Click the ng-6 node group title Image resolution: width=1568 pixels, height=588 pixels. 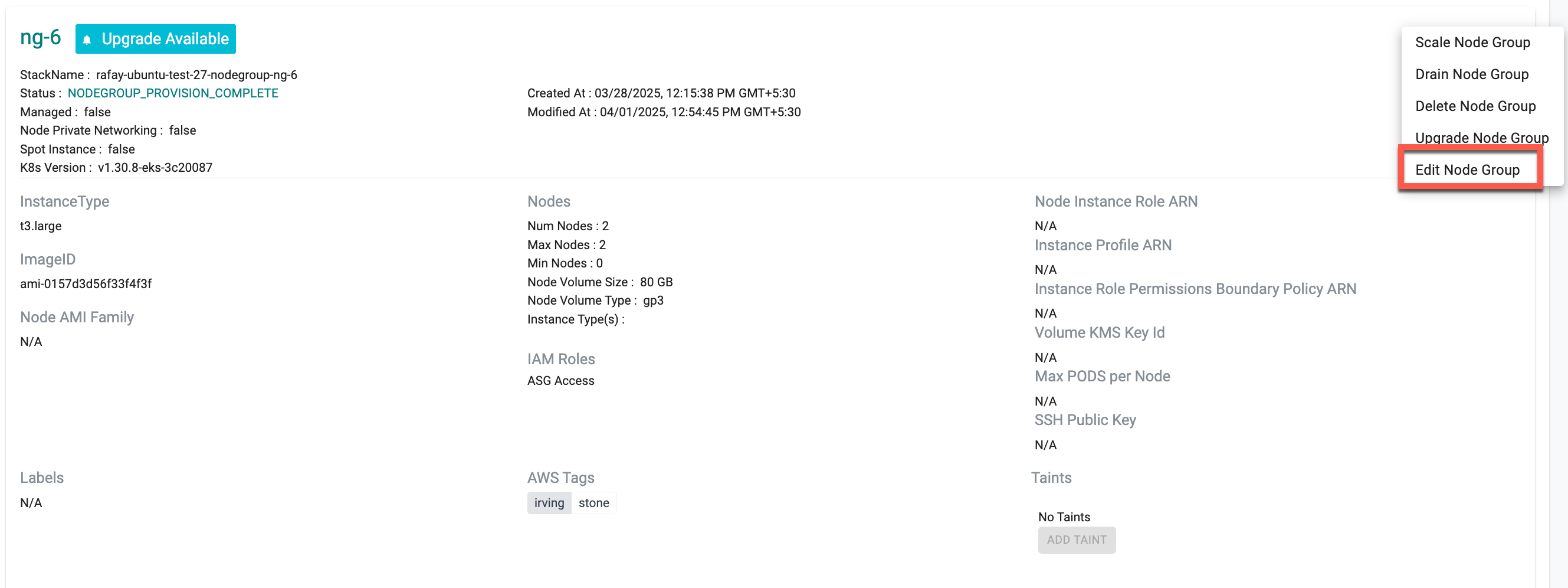click(40, 37)
